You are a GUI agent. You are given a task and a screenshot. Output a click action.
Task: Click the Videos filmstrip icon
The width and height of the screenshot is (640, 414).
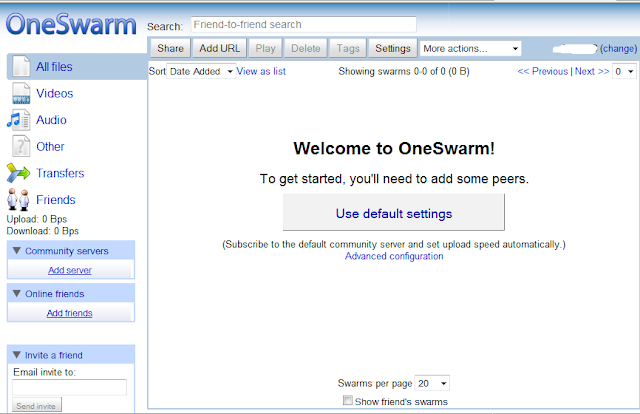coord(21,93)
